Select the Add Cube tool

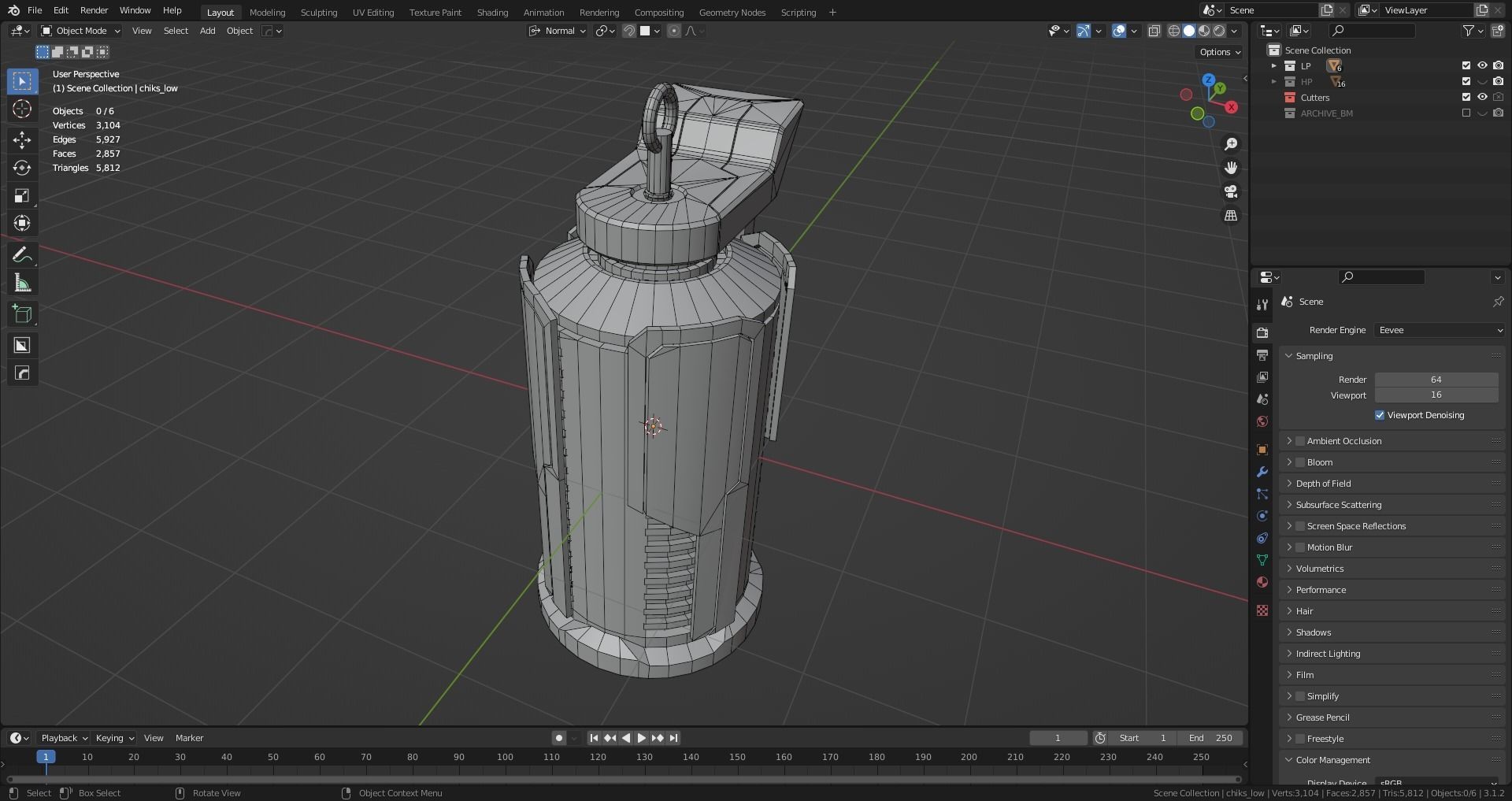pos(22,314)
